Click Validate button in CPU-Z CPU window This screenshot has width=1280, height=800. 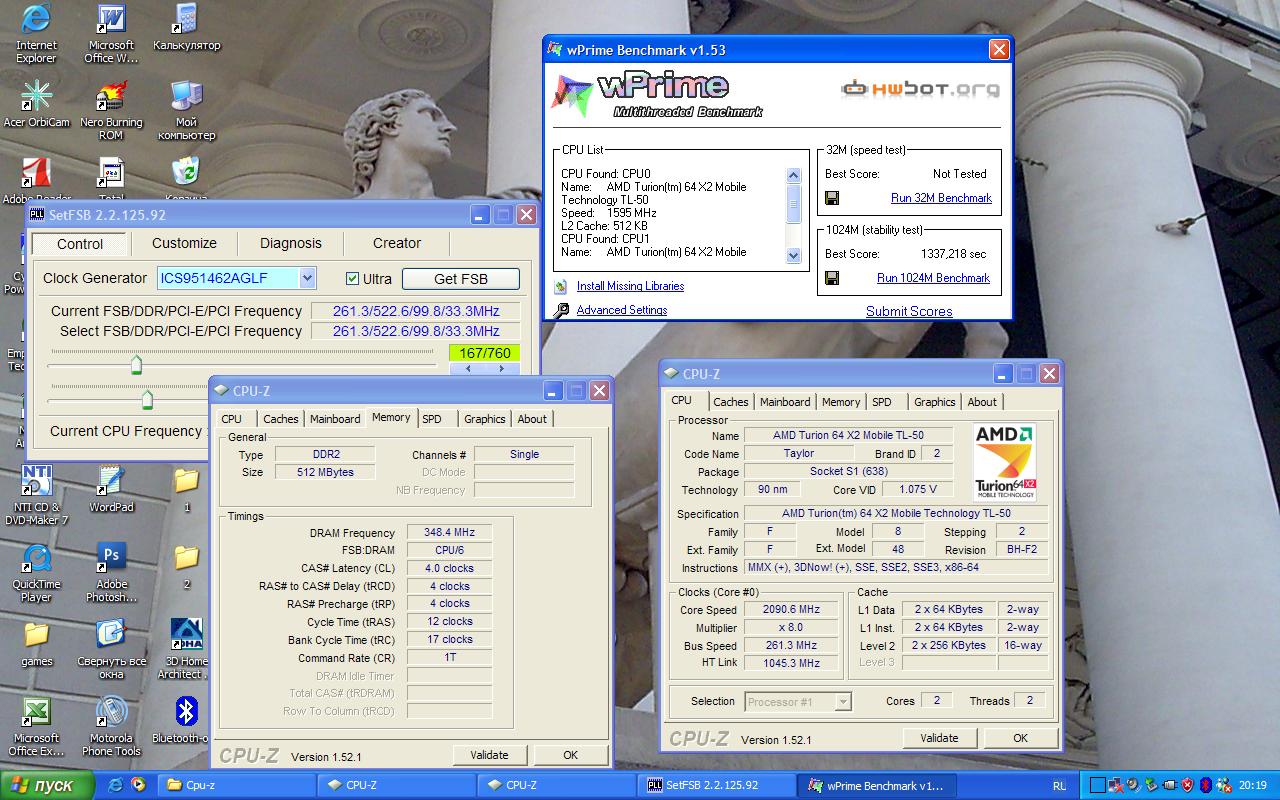coord(939,738)
